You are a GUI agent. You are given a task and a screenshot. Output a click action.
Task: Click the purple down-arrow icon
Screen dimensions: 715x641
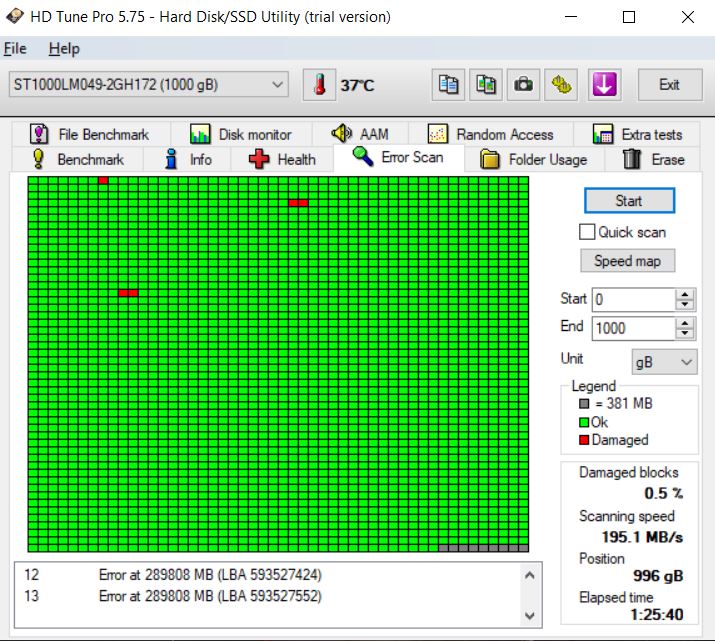tap(602, 85)
